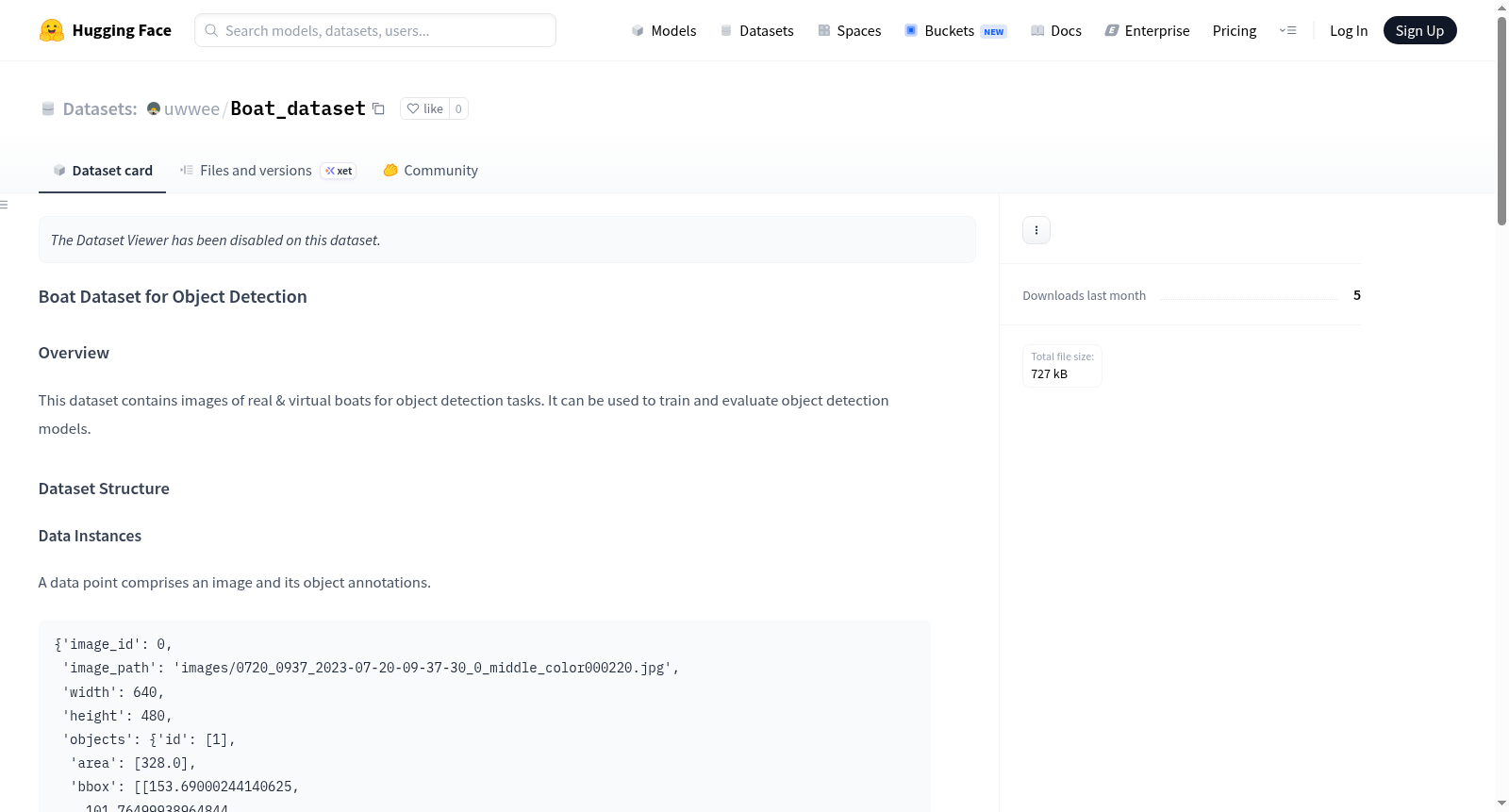Screen dimensions: 1509x812
Task: Click the 'Downloads last month' label
Action: tap(1084, 295)
